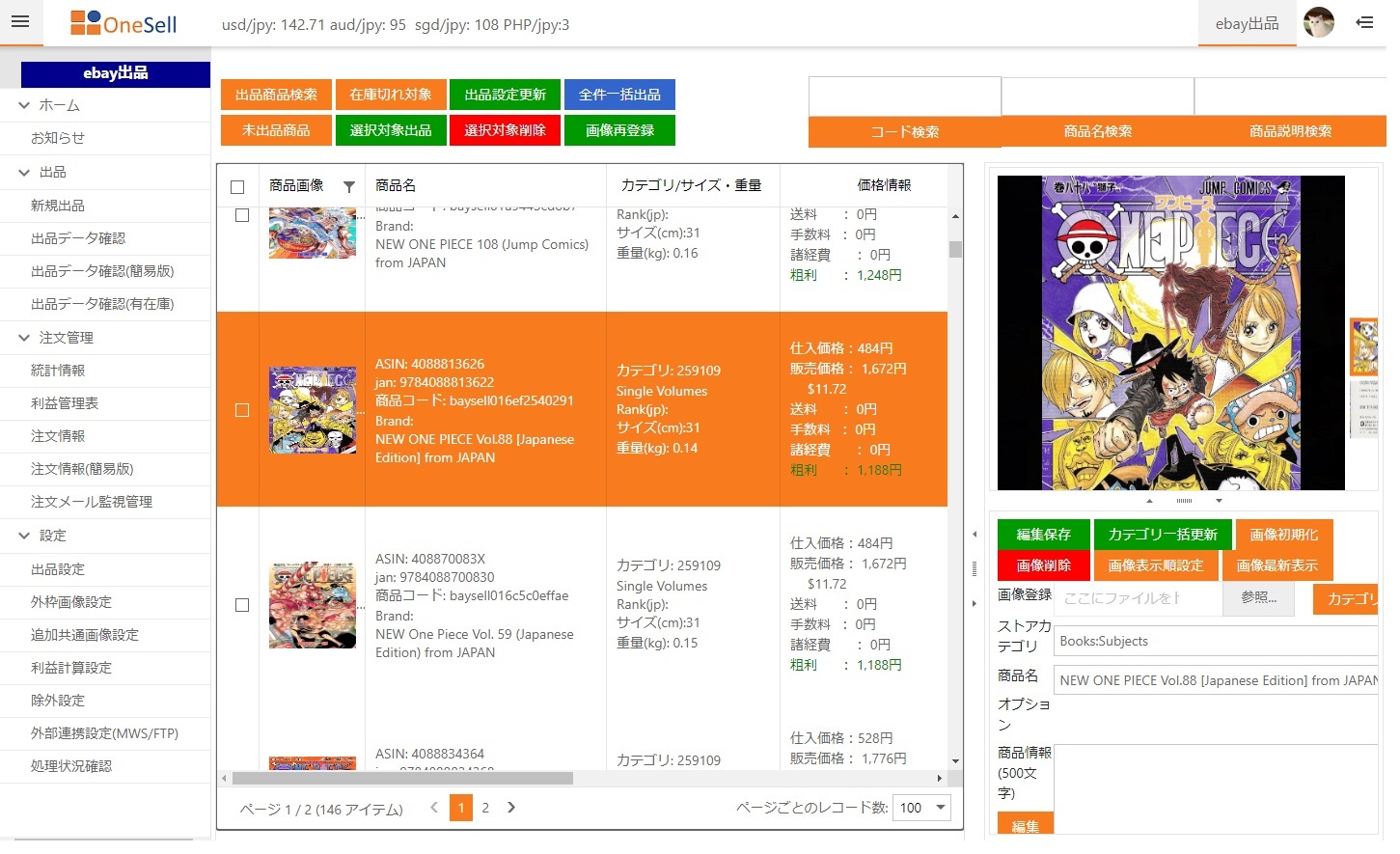Viewport: 1400px width, 854px height.
Task: Click the 画像初期化 button
Action: 1283,535
